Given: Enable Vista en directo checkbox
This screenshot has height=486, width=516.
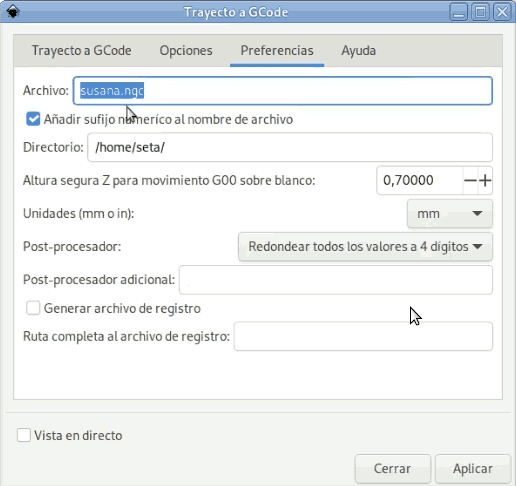Looking at the screenshot, I should click(24, 435).
